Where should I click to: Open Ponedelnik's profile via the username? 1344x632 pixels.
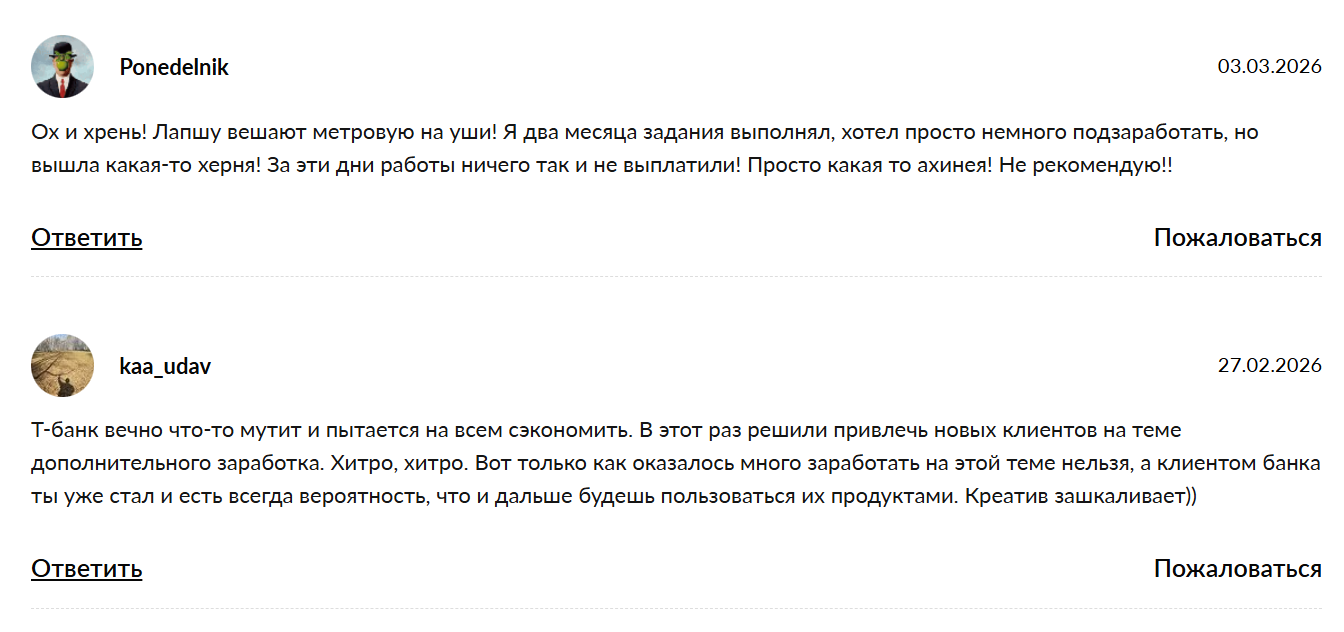pos(173,67)
